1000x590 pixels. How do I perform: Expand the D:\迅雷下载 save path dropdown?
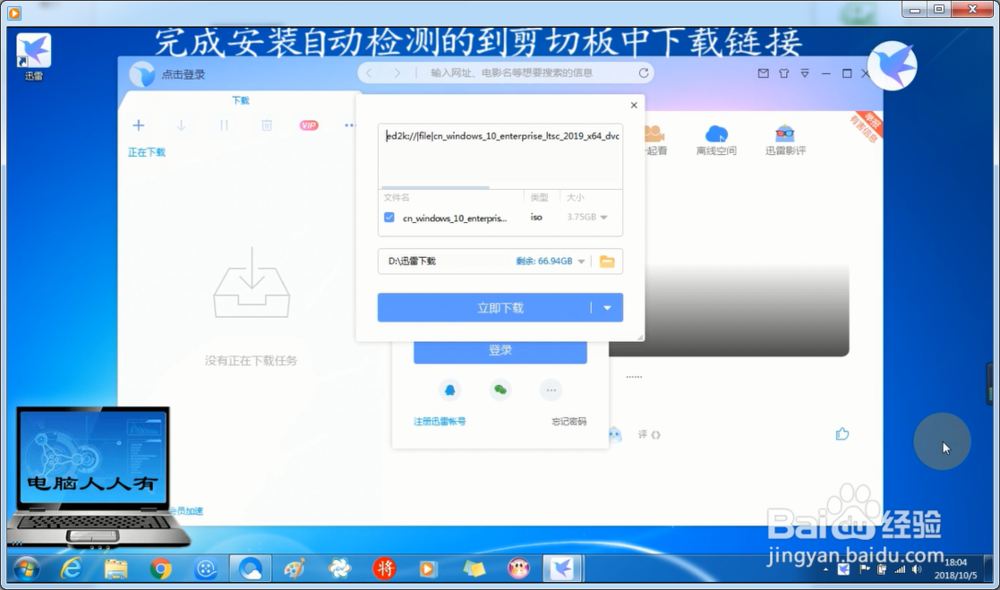pos(581,262)
